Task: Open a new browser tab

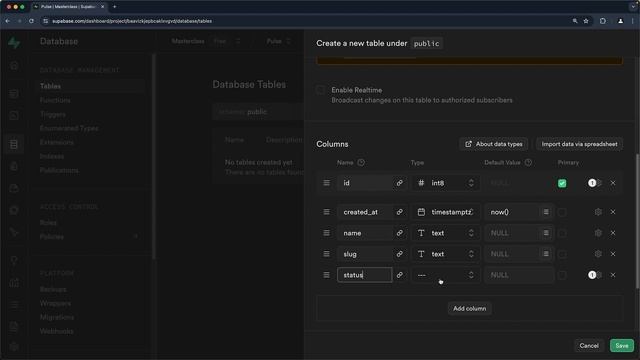Action: pyautogui.click(x=115, y=7)
